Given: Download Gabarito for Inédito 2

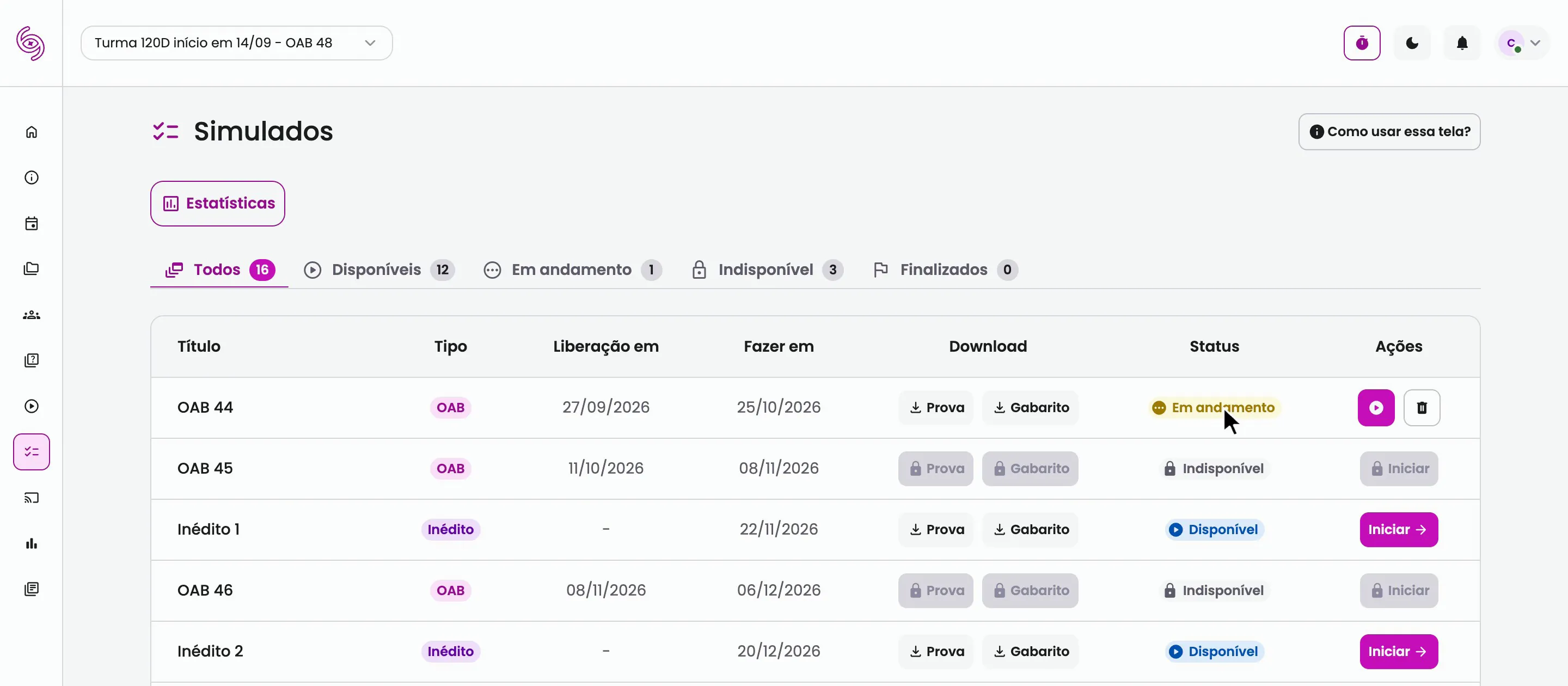Looking at the screenshot, I should point(1030,651).
